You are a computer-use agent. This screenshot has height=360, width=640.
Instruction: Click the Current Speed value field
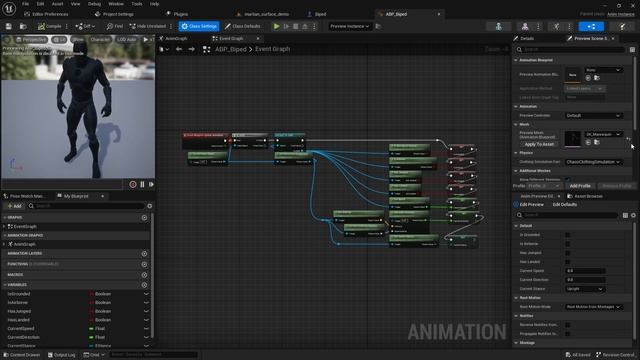585,271
